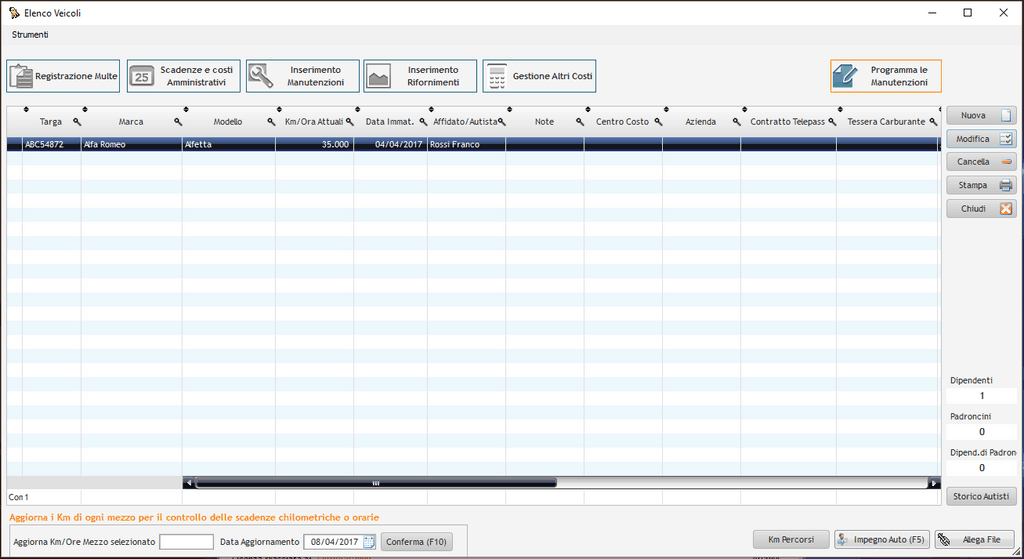Screen dimensions: 1024x559
Task: Print the list with the Stampa button
Action: (x=981, y=185)
